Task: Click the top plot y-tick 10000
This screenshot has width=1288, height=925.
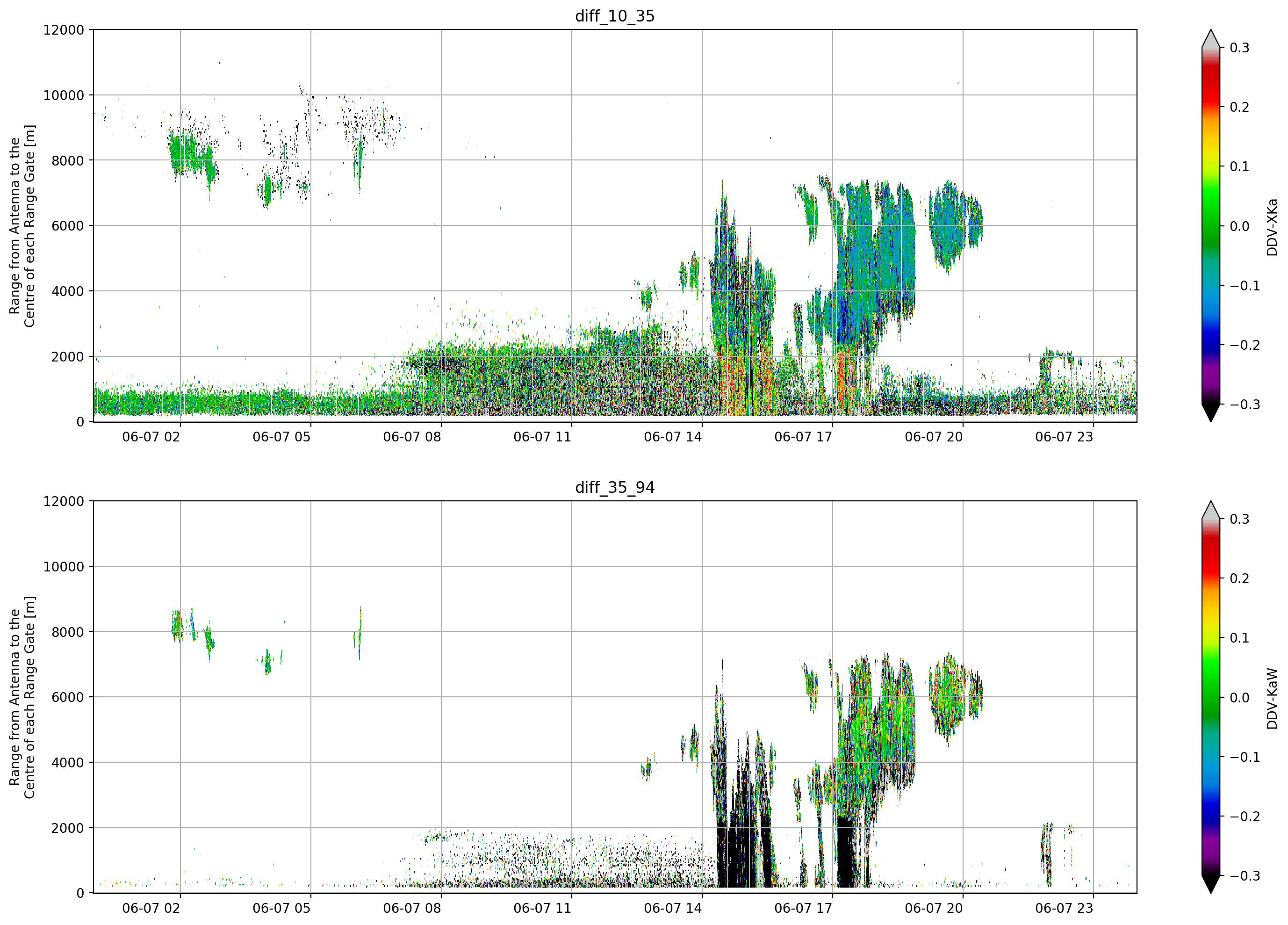Action: coord(64,95)
